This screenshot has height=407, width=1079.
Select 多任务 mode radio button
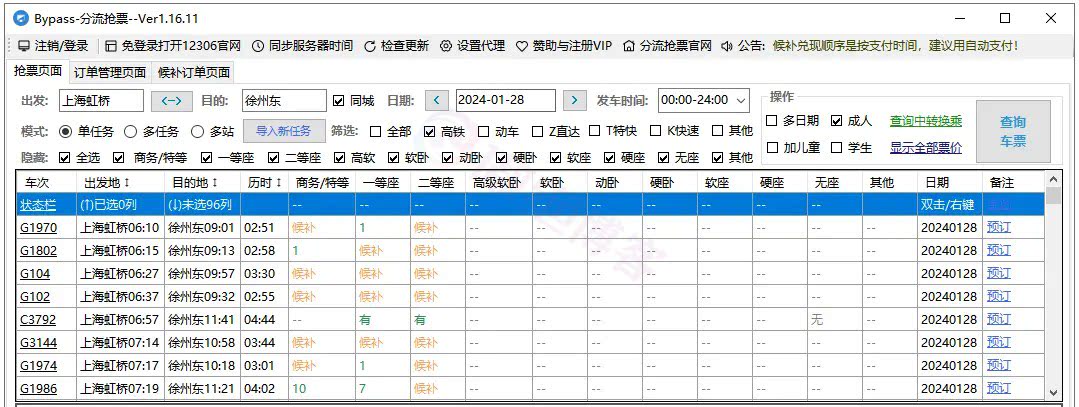[129, 132]
